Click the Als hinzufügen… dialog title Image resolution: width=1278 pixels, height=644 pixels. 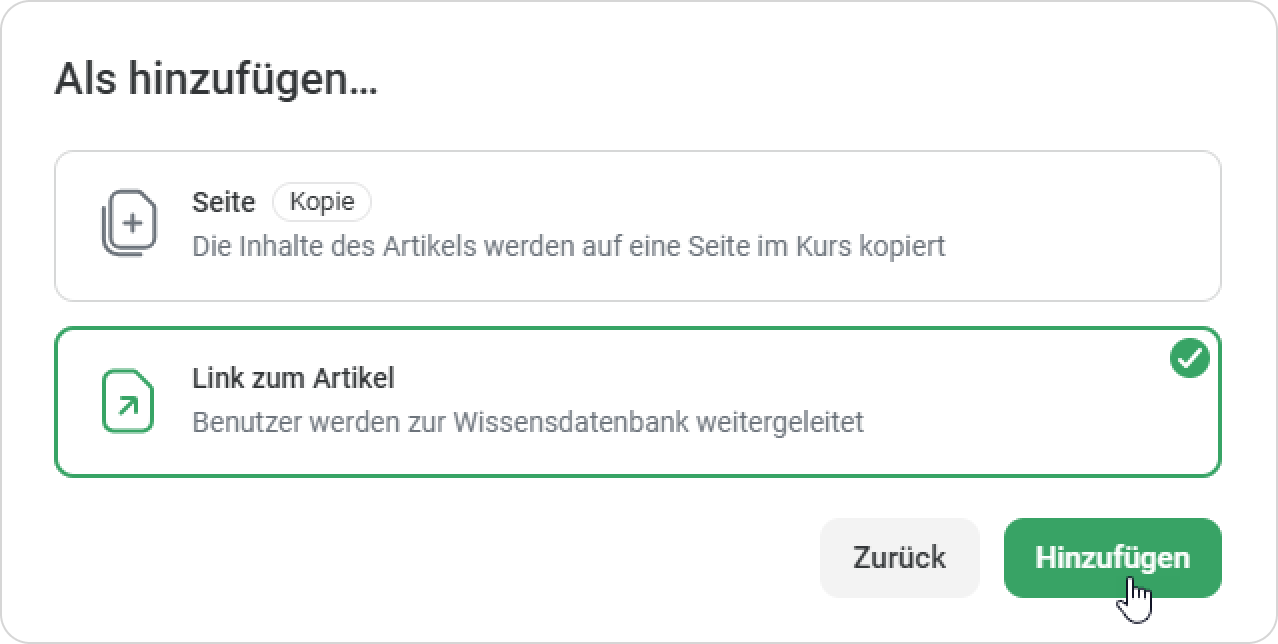tap(216, 79)
